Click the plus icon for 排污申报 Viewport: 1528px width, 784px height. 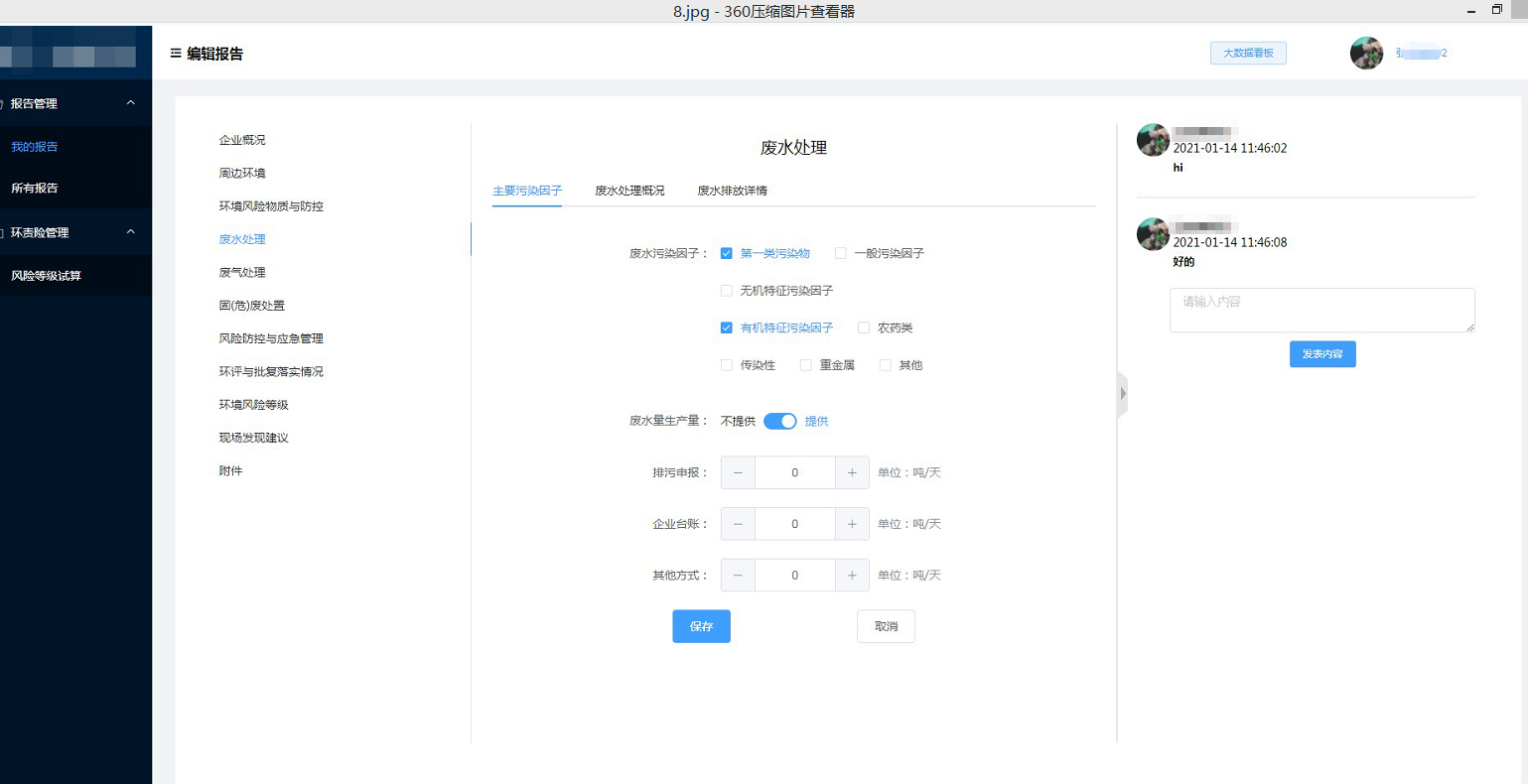(852, 473)
